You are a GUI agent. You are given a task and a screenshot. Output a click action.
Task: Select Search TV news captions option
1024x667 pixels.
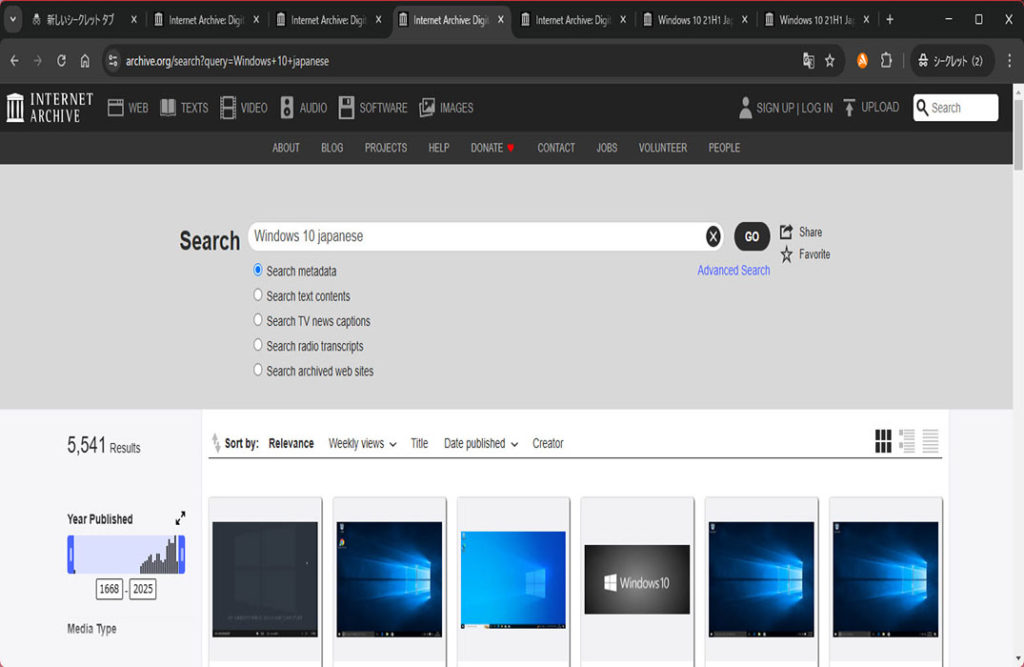point(258,320)
